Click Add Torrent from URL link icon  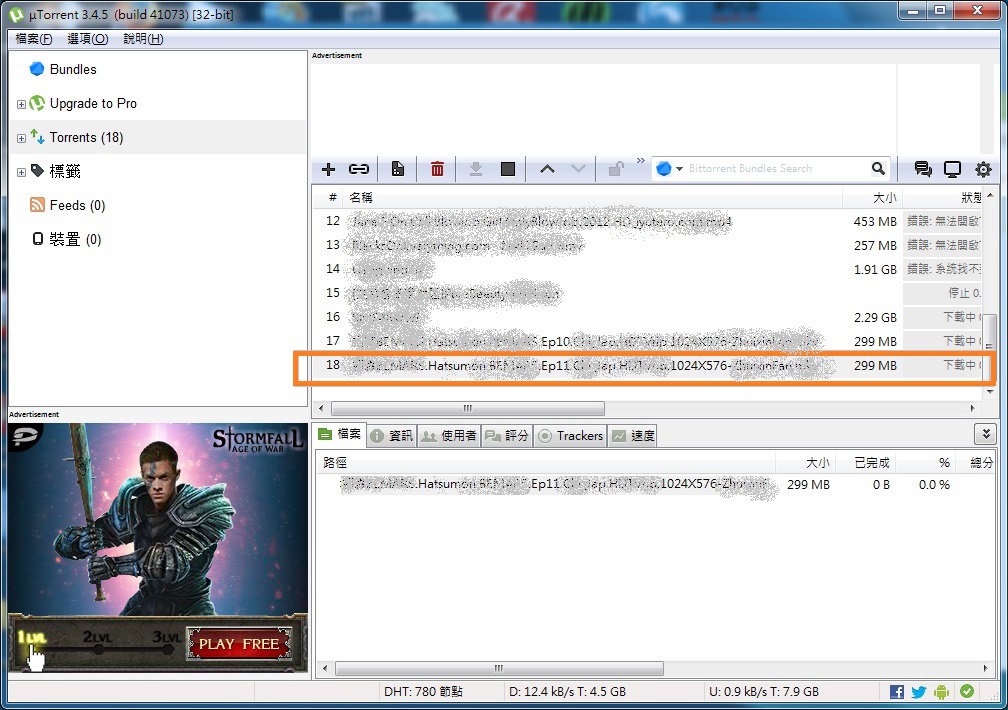point(359,169)
